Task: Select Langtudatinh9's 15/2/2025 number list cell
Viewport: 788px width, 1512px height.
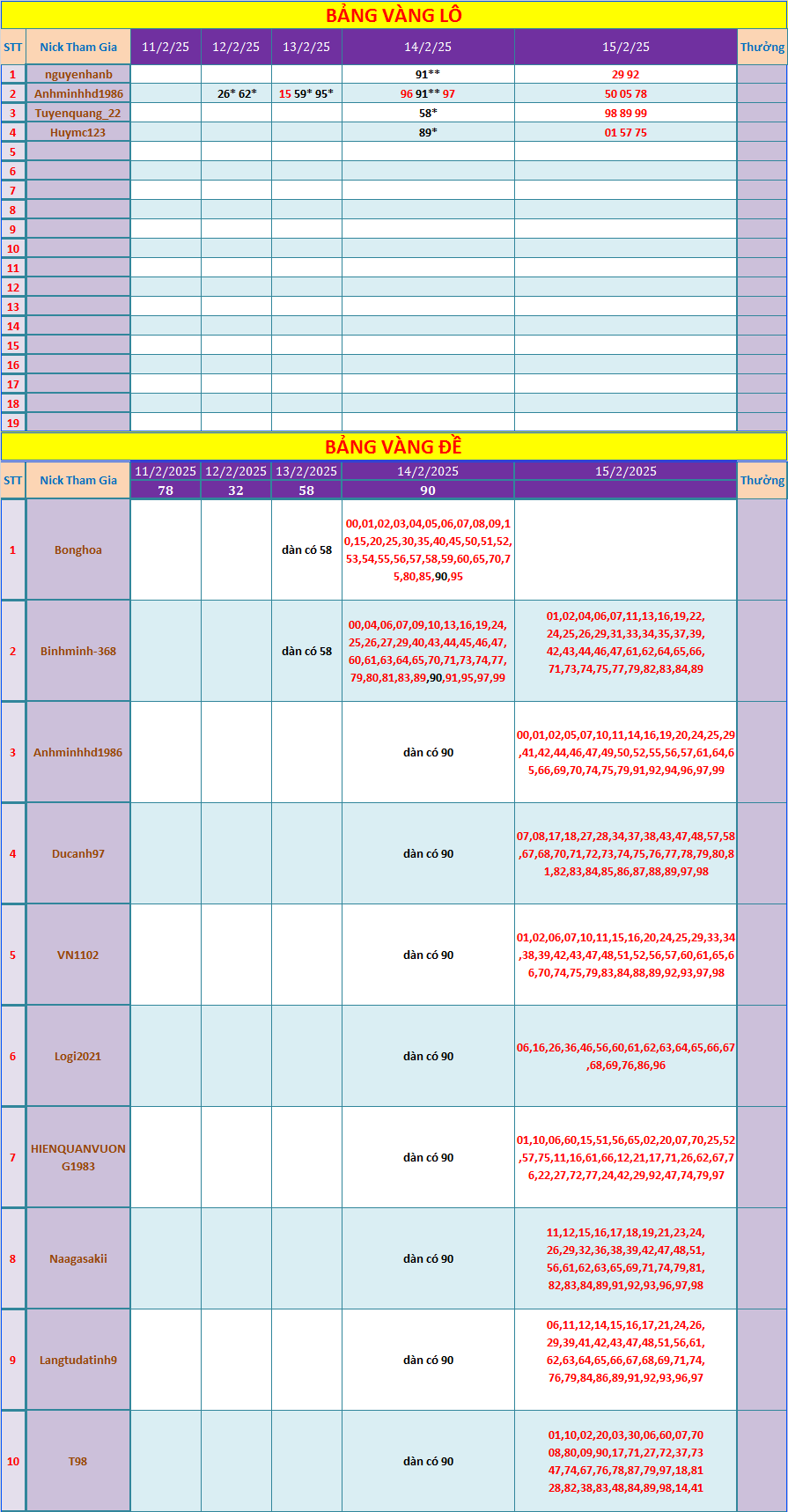Action: tap(626, 1360)
